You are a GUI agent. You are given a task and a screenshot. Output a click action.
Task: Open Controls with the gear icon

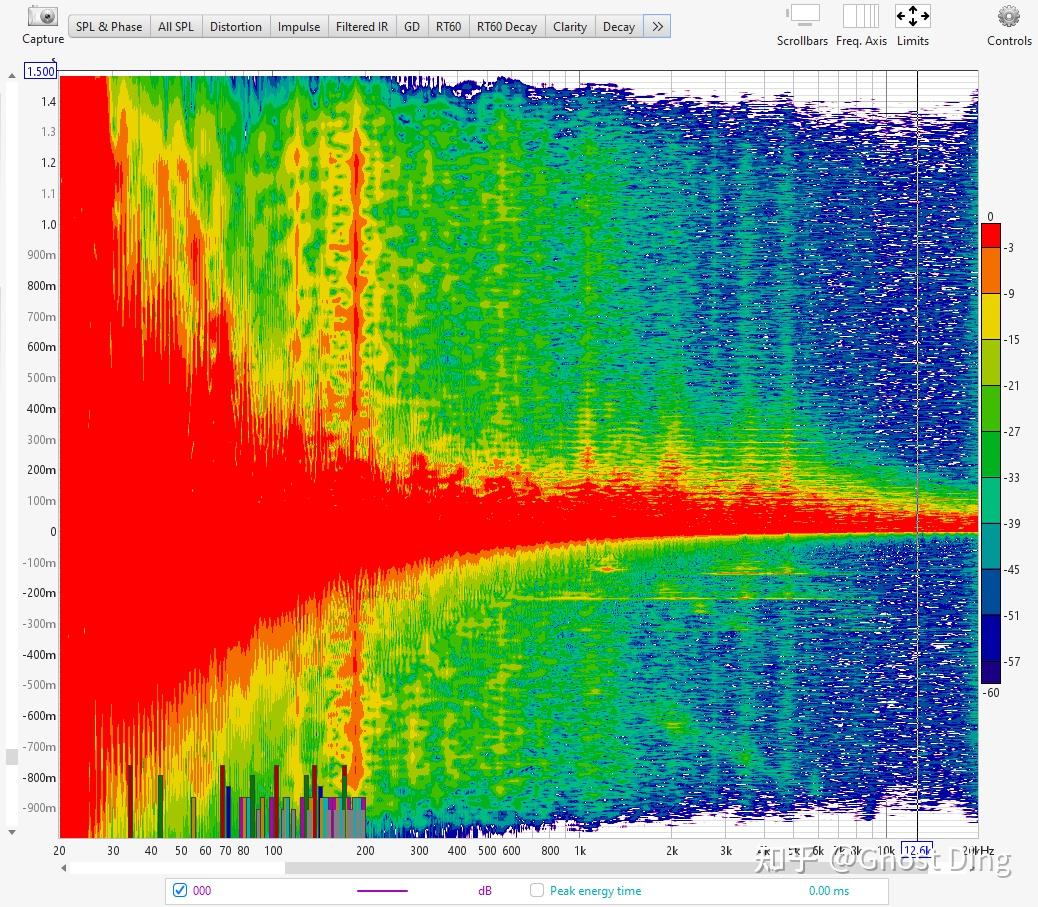(x=1008, y=17)
